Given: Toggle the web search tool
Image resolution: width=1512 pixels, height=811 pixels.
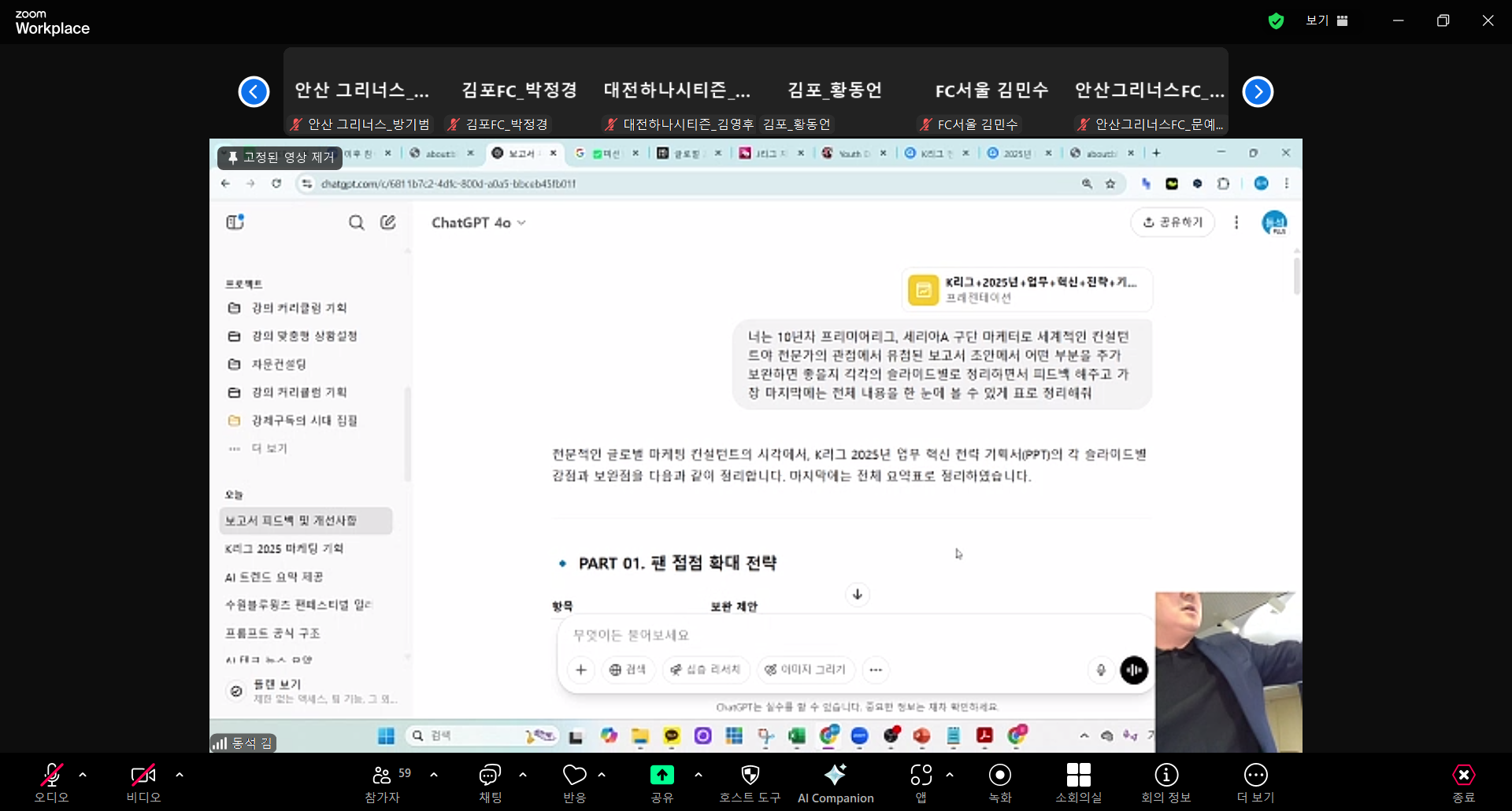Looking at the screenshot, I should [628, 670].
